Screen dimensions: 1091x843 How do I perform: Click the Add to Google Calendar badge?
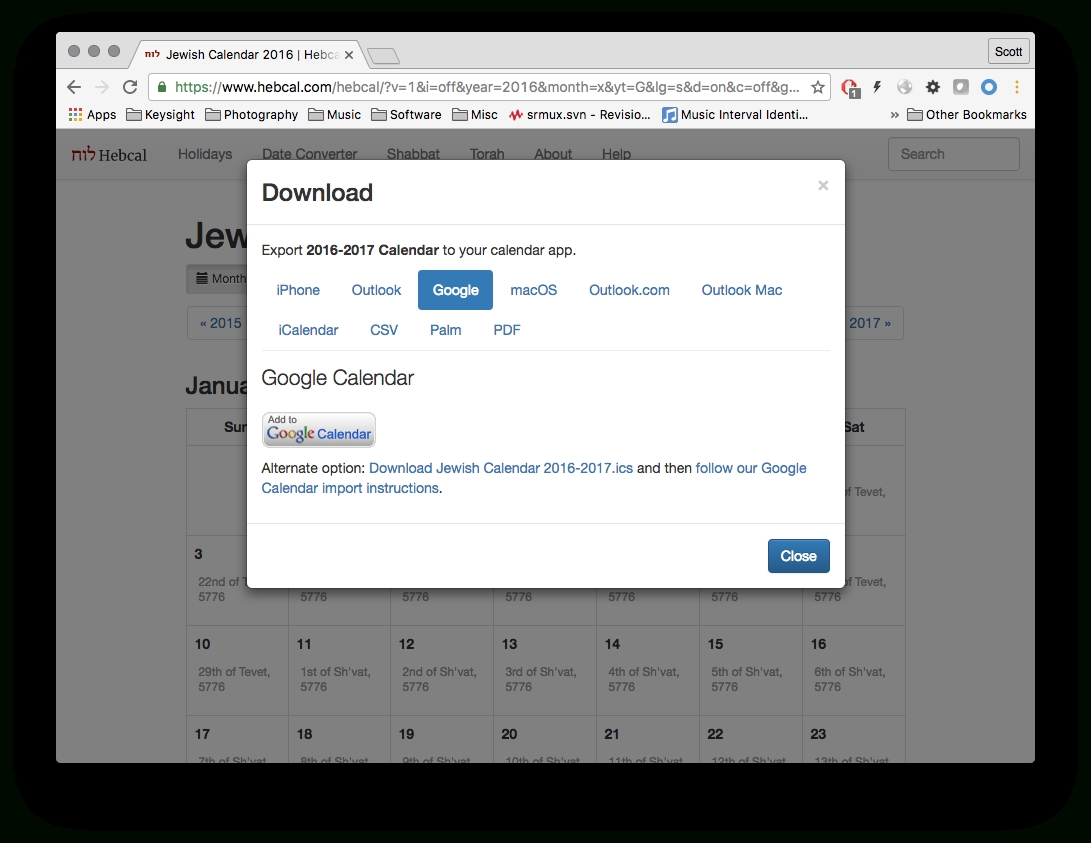point(319,429)
